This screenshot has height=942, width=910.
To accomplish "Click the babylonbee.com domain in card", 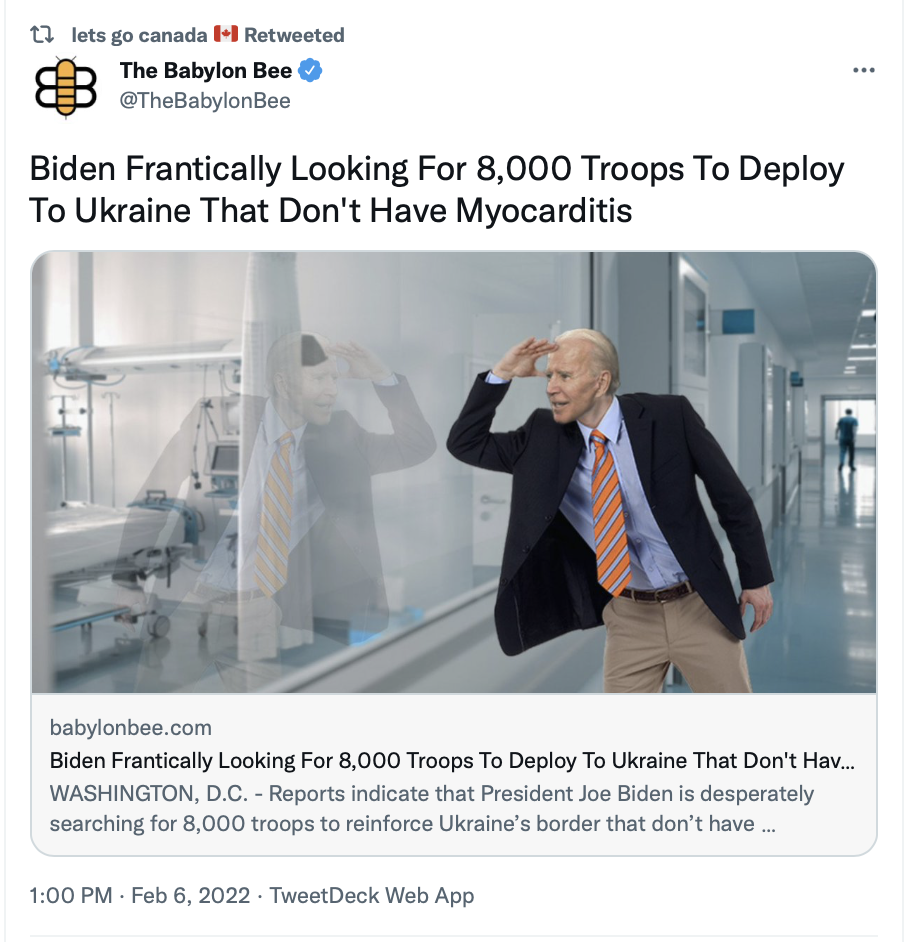I will (130, 728).
